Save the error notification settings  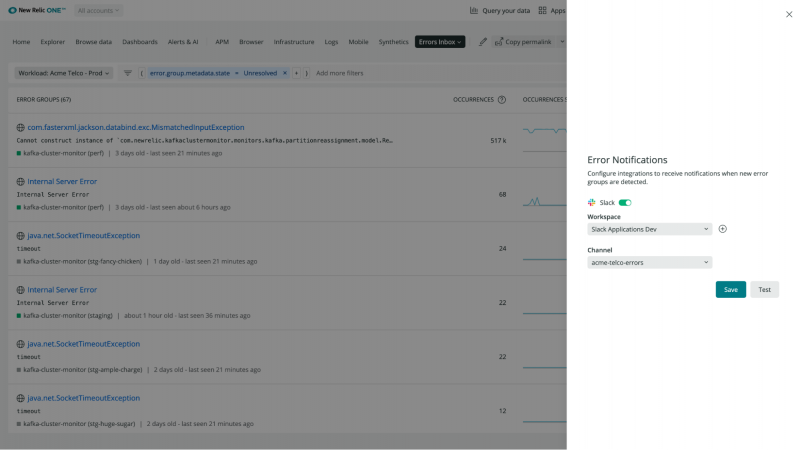[x=731, y=289]
